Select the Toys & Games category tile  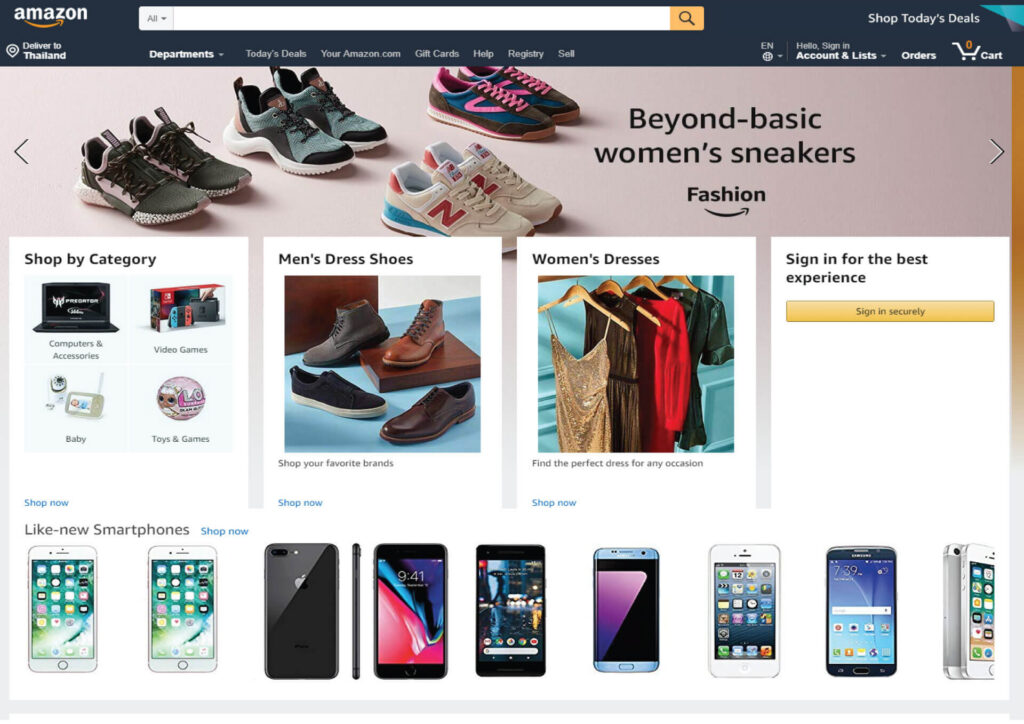coord(181,409)
